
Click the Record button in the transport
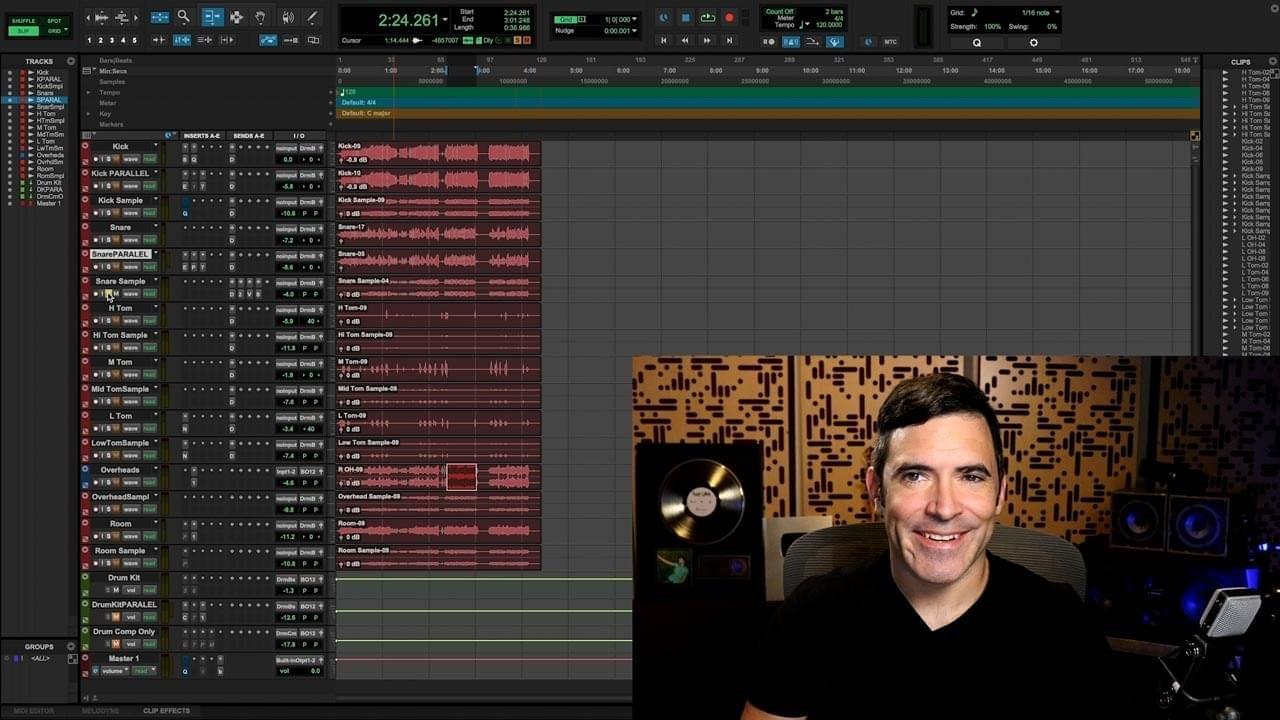tap(728, 17)
